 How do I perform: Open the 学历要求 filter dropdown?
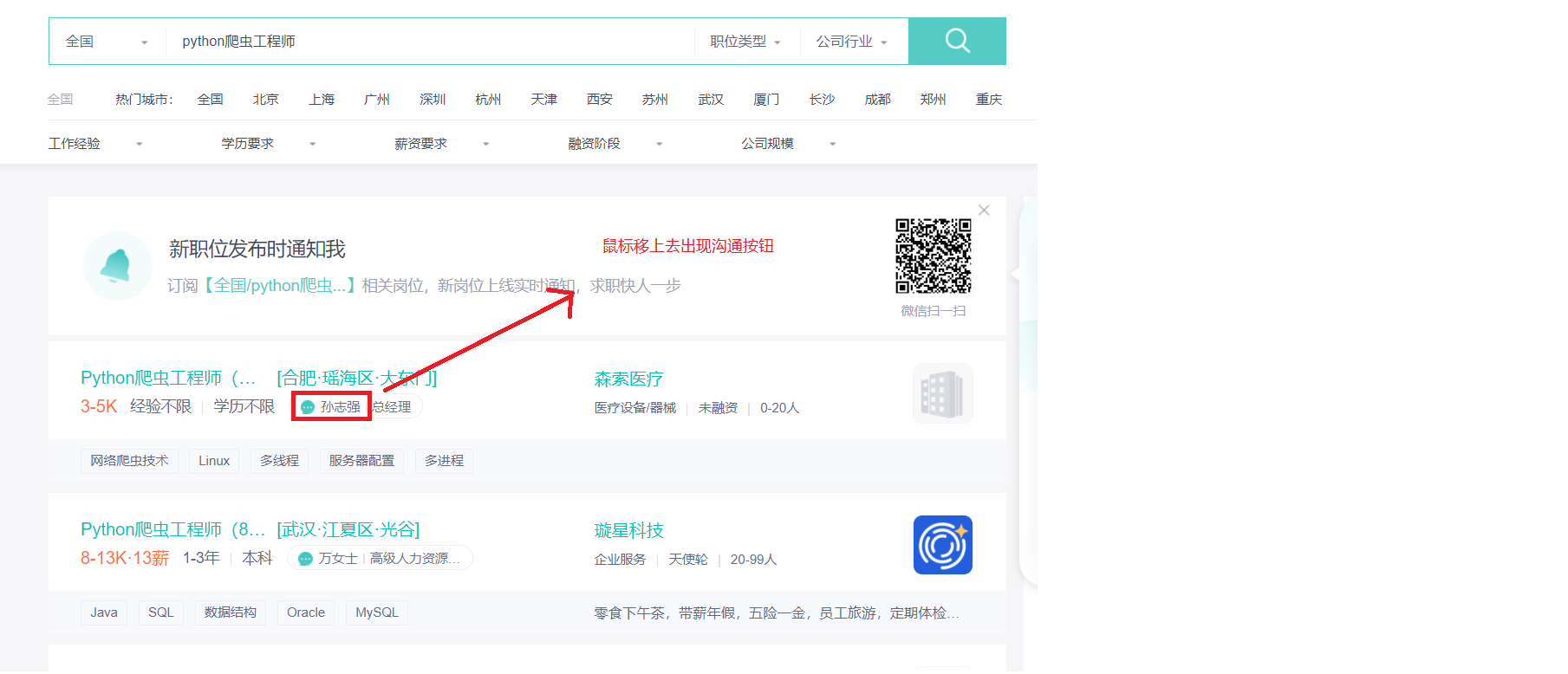tap(269, 144)
